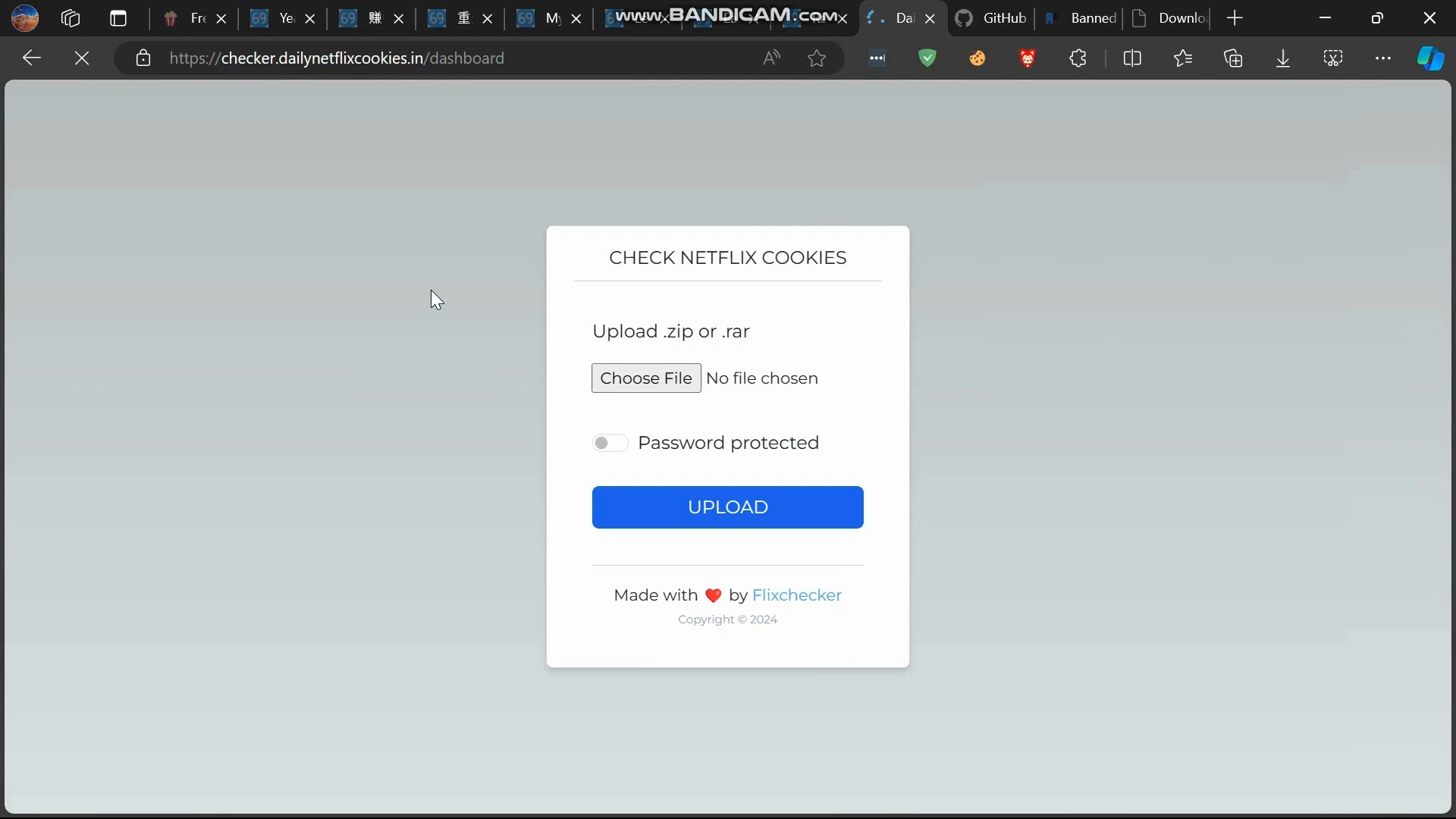Viewport: 1456px width, 819px height.
Task: Click the blue UPLOAD button
Action: click(727, 507)
